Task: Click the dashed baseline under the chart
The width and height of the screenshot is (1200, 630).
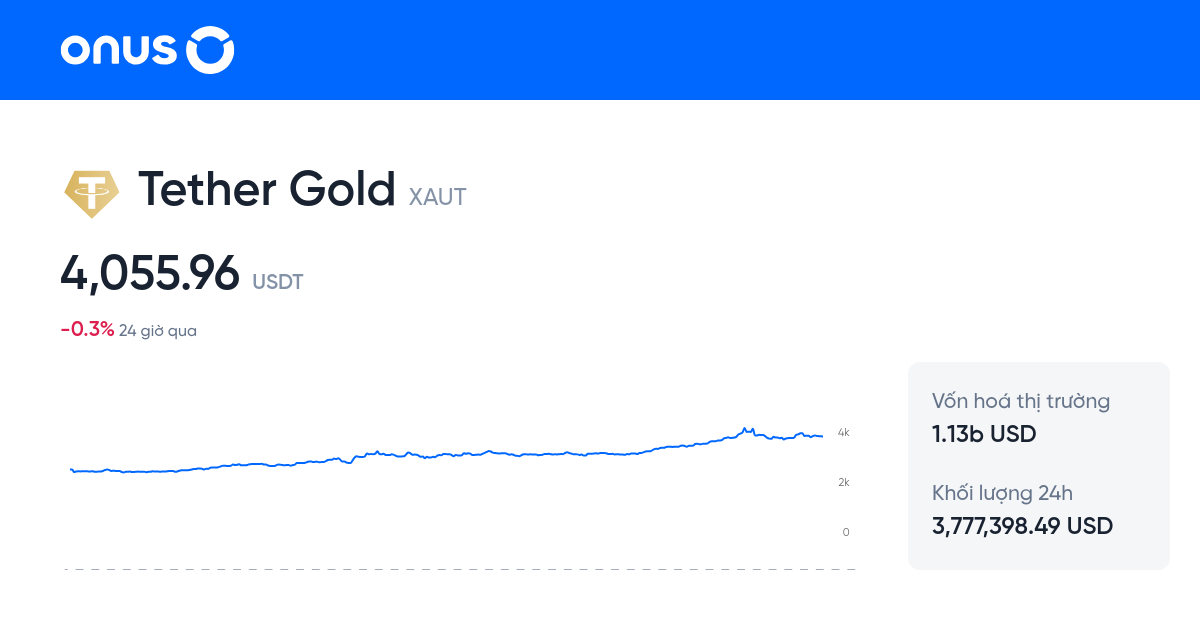Action: pyautogui.click(x=455, y=570)
